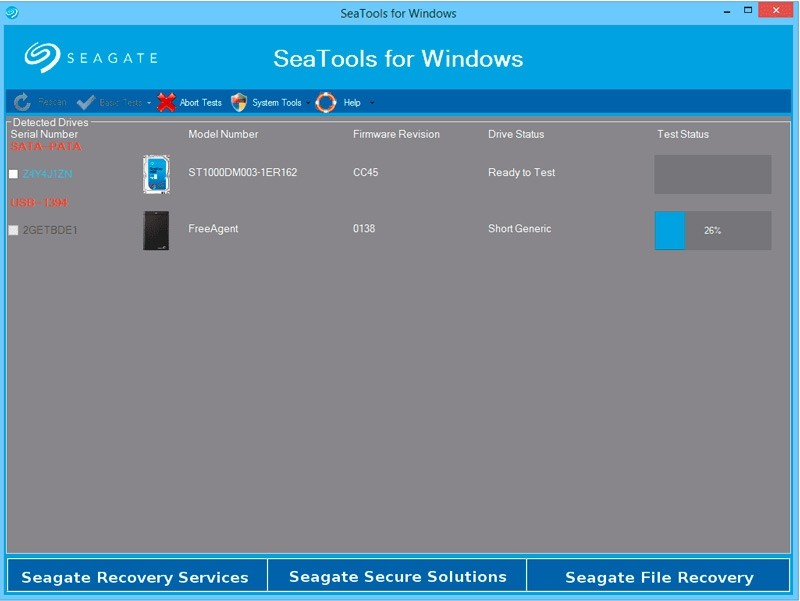Click model ST1000DM003-1ER162
Viewport: 800px width, 601px height.
point(242,172)
